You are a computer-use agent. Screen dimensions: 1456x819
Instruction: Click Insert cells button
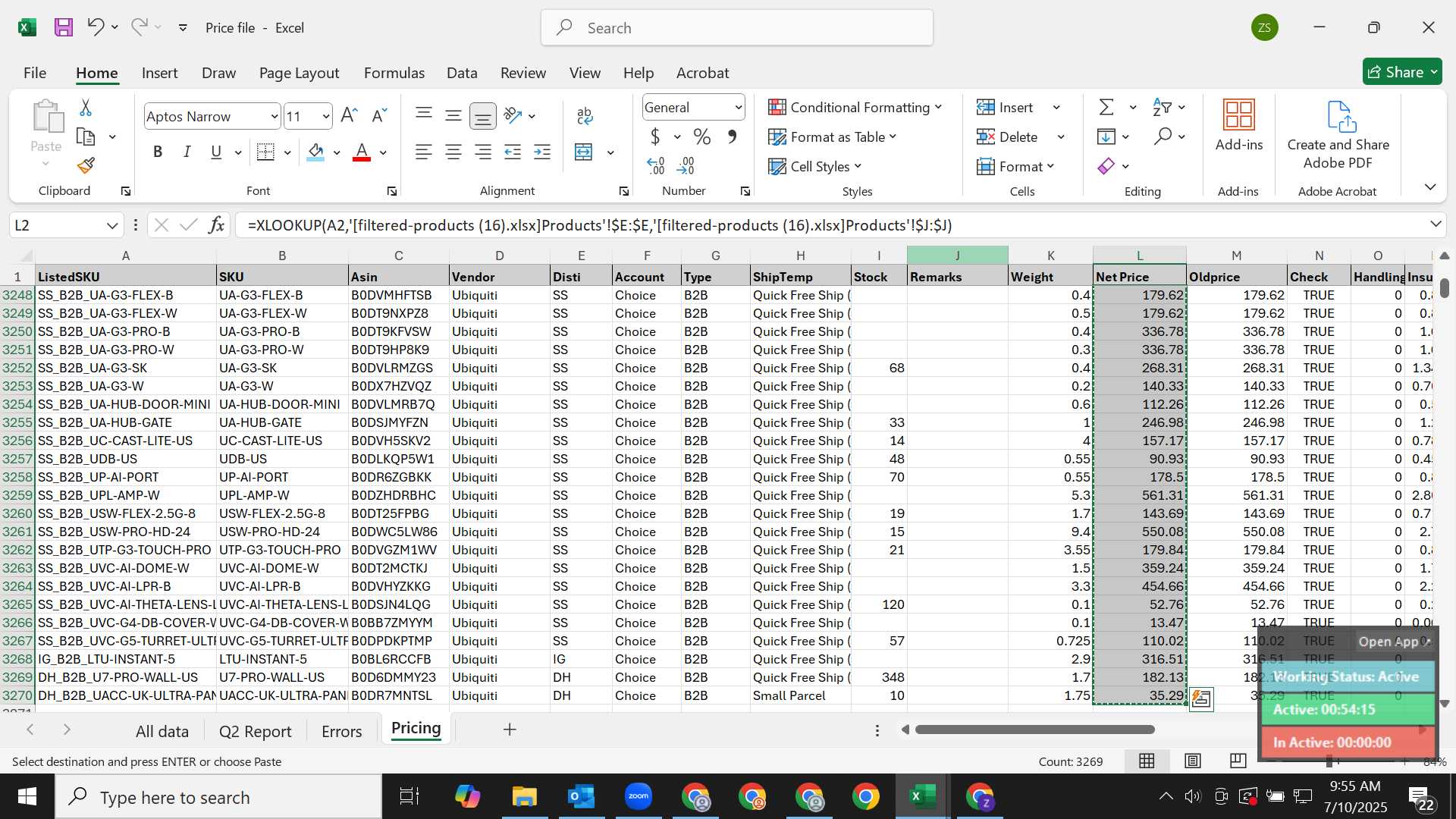1006,107
